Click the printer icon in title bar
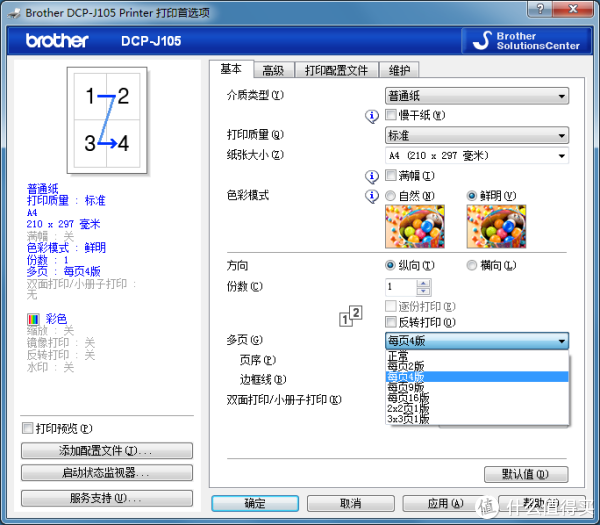 [14, 13]
